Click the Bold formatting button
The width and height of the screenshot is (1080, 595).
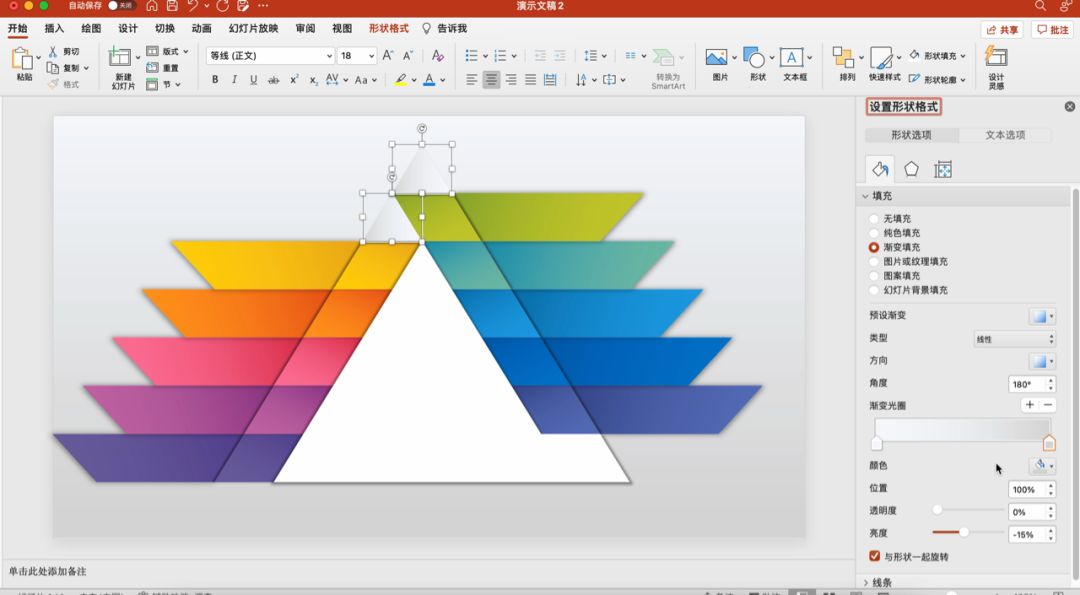[x=214, y=80]
